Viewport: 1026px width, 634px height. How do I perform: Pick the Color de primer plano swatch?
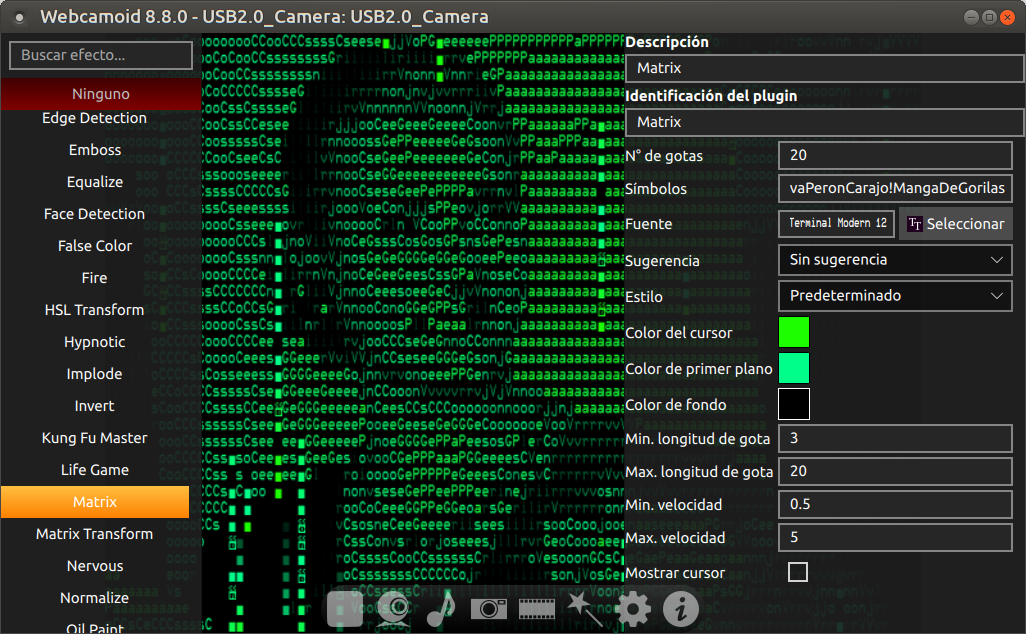tap(794, 368)
